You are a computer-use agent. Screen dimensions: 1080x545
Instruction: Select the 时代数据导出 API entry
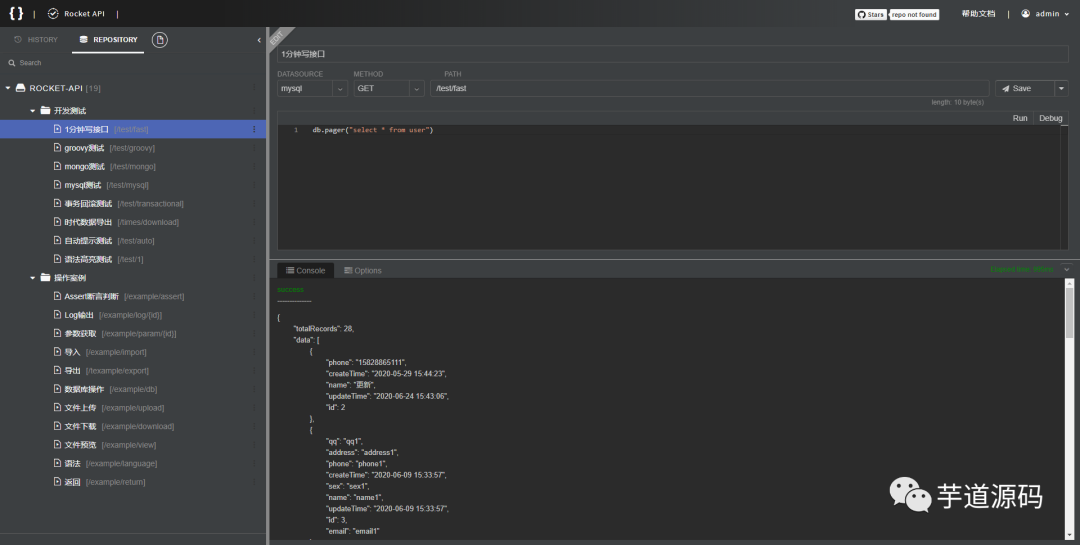(x=133, y=222)
